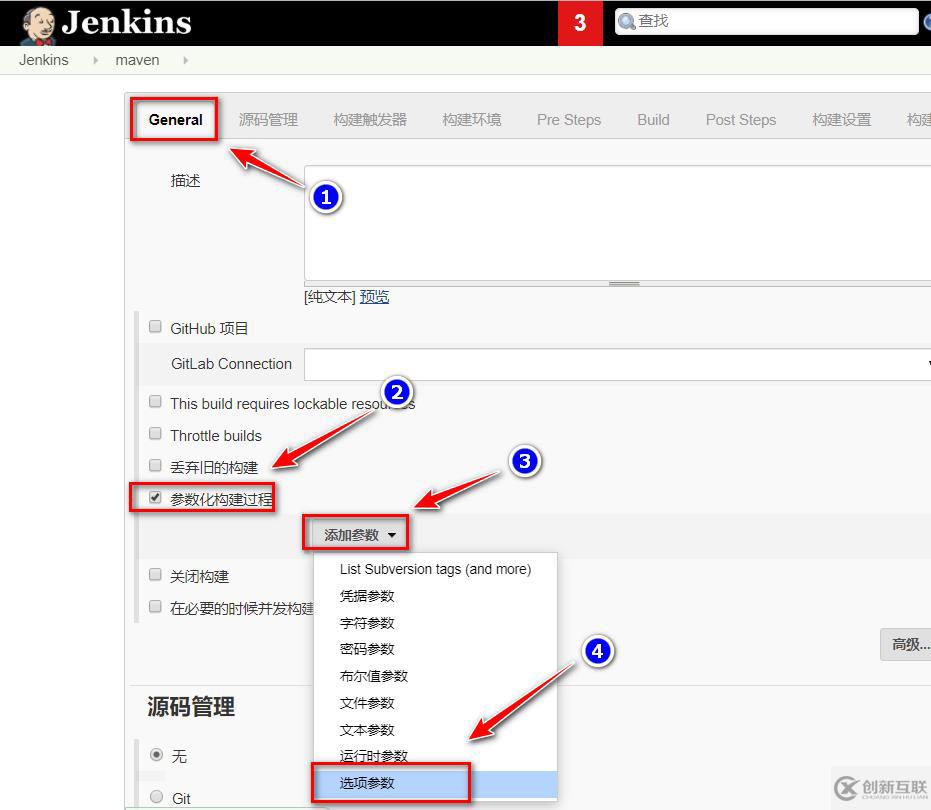This screenshot has height=810, width=931.
Task: Switch to the Build tab
Action: (653, 119)
